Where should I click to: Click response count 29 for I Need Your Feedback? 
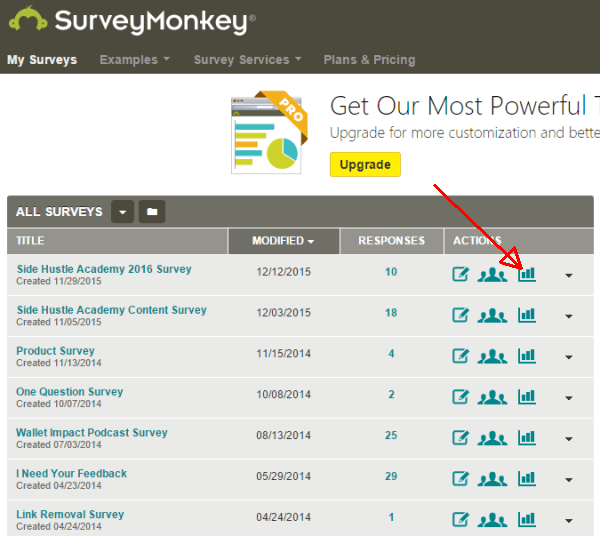click(391, 477)
